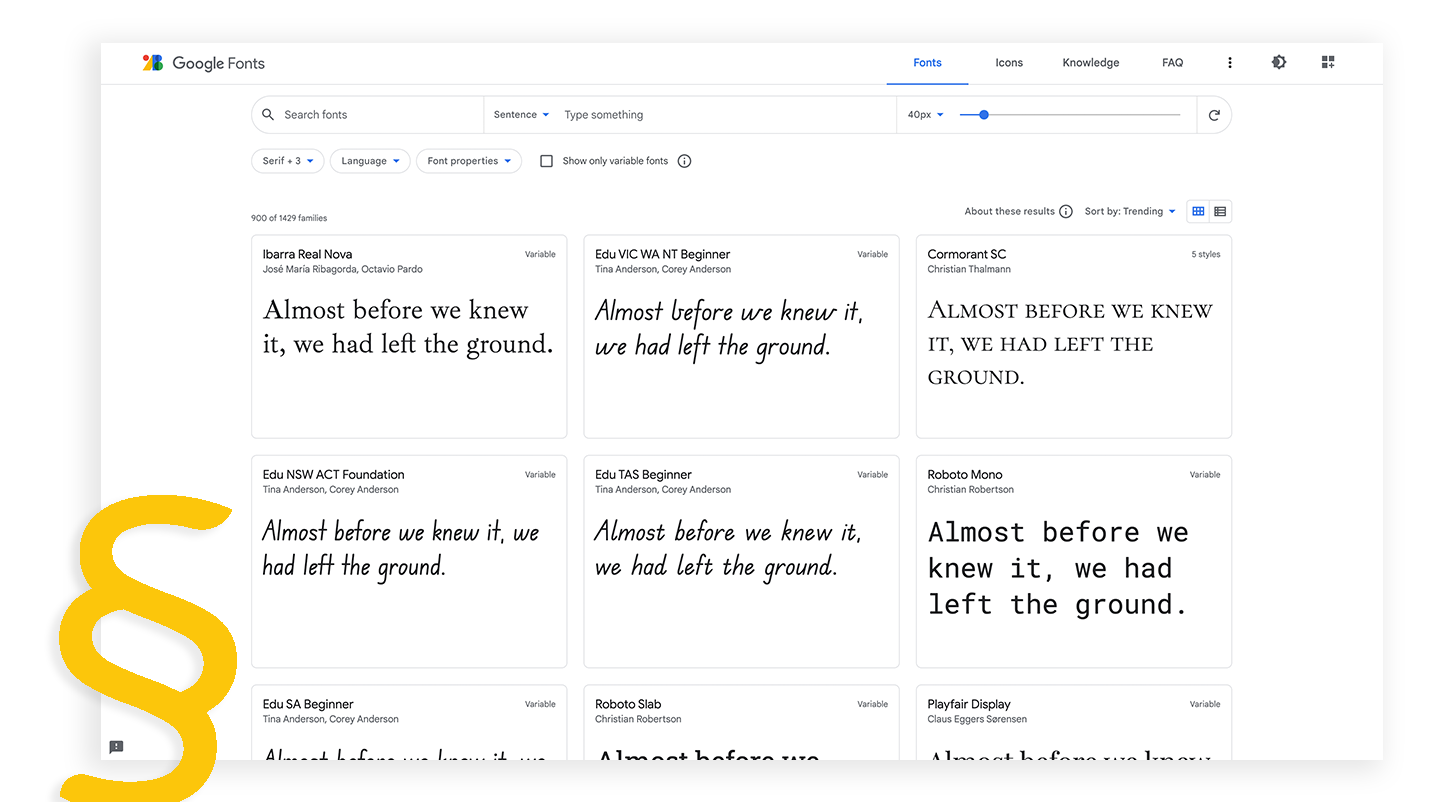Open the Knowledge tab

(x=1091, y=63)
